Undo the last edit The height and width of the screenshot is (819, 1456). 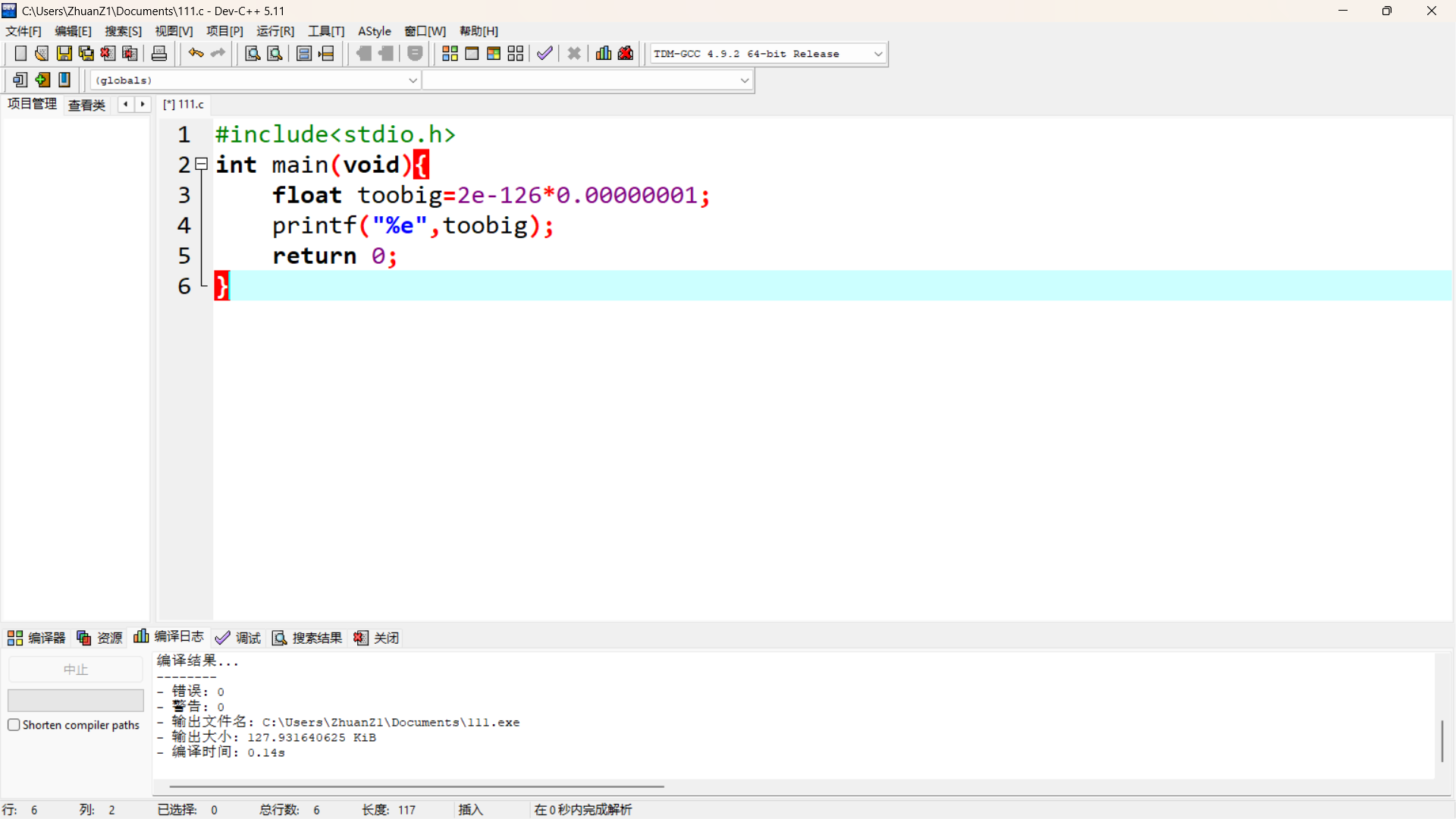click(x=196, y=53)
